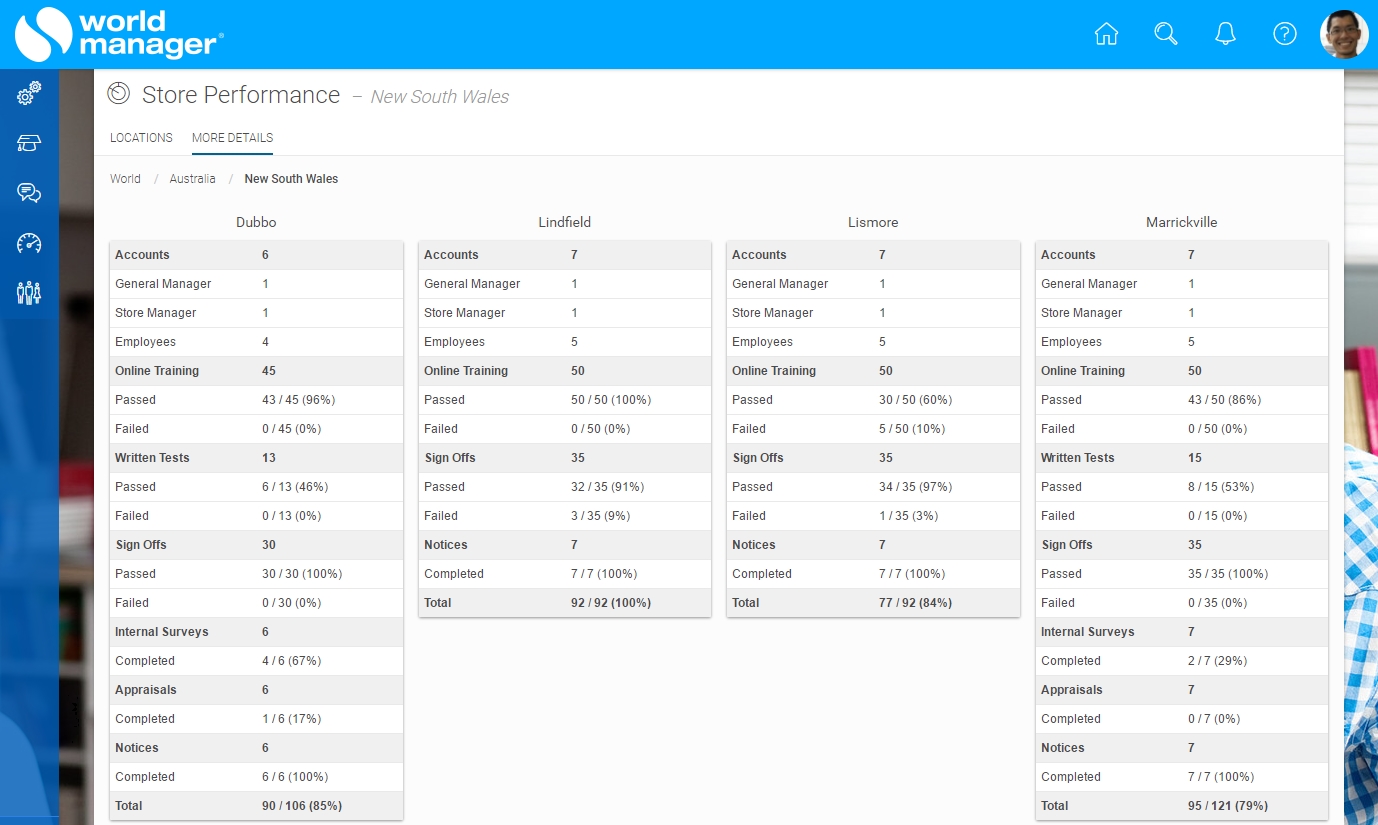Click Lismore Online Training passed 30 / 50
Image resolution: width=1378 pixels, height=825 pixels.
(x=915, y=400)
